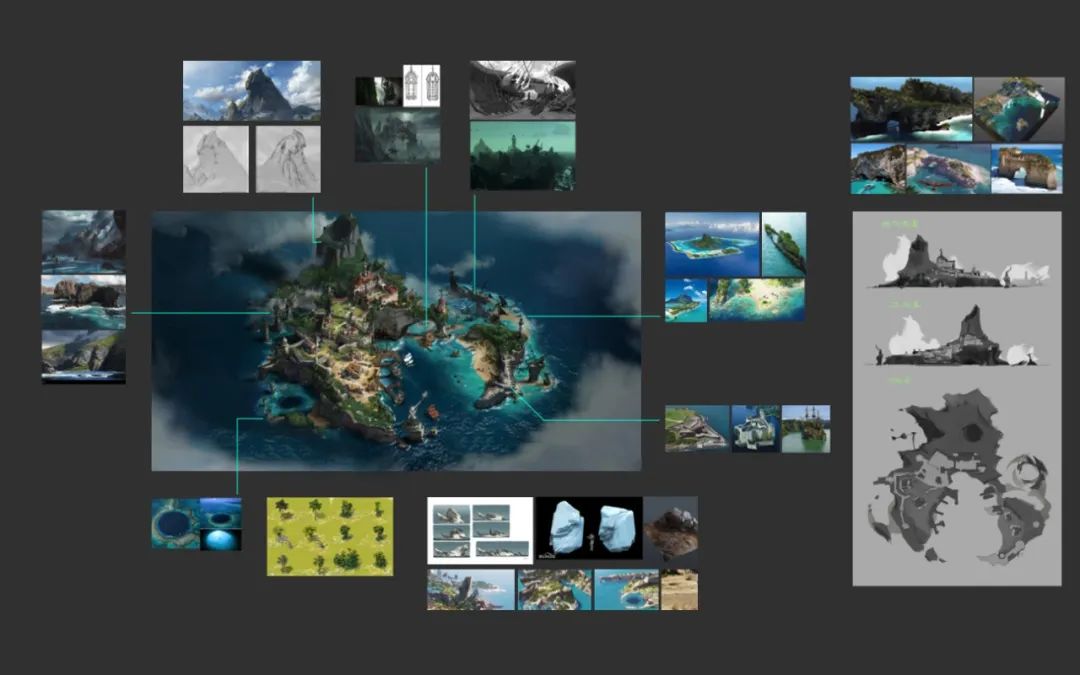
Task: Select the aerial Bora Bora atoll photo
Action: tap(712, 245)
